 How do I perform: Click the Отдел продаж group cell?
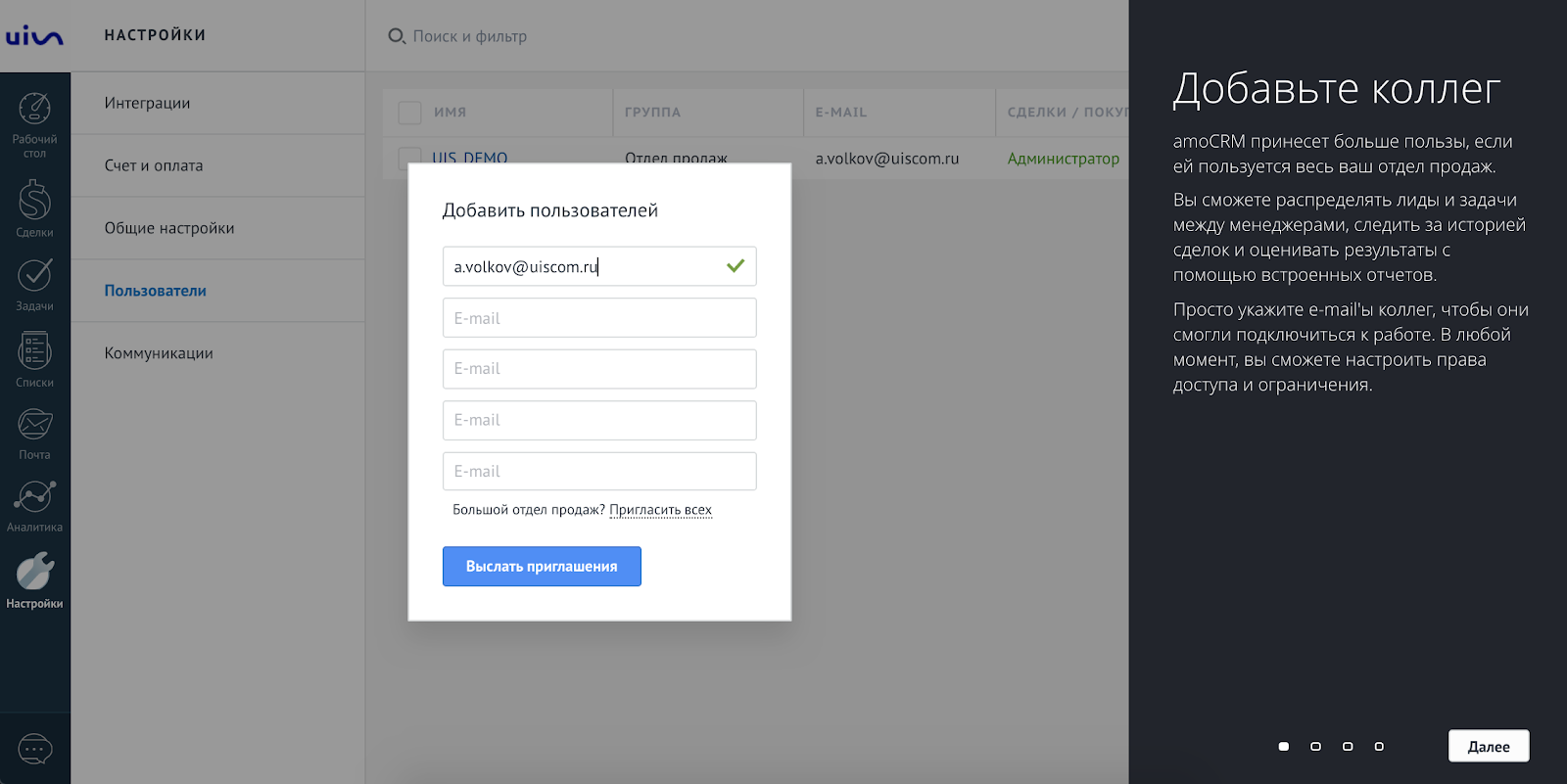pos(676,158)
